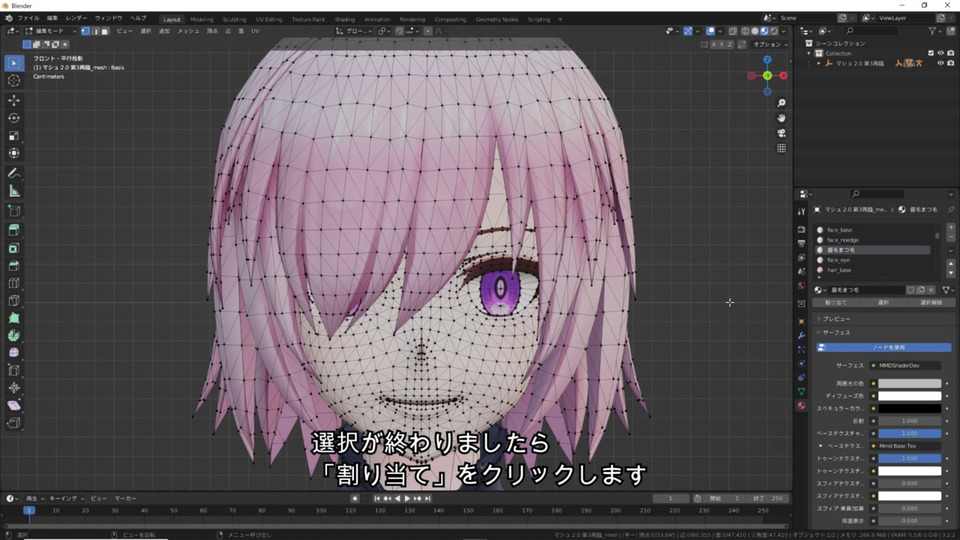Screen dimensions: 960x540
Task: Select the Extrude Region tool
Action: click(x=14, y=231)
